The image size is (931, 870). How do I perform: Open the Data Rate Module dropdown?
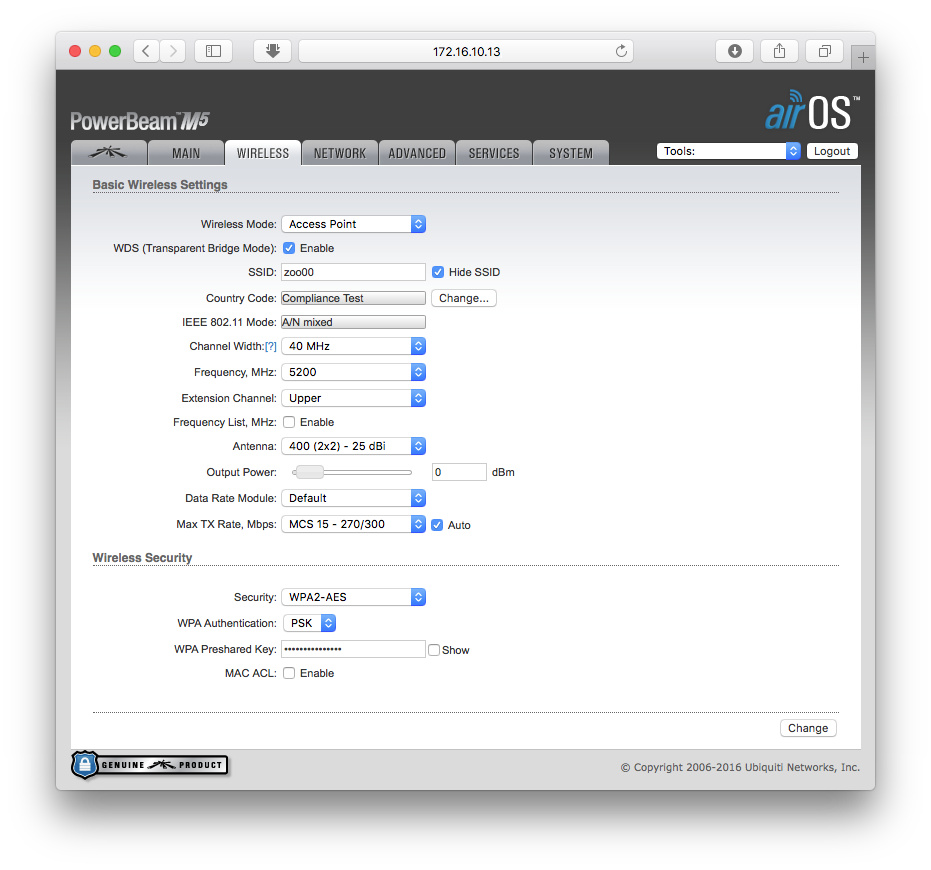point(353,498)
